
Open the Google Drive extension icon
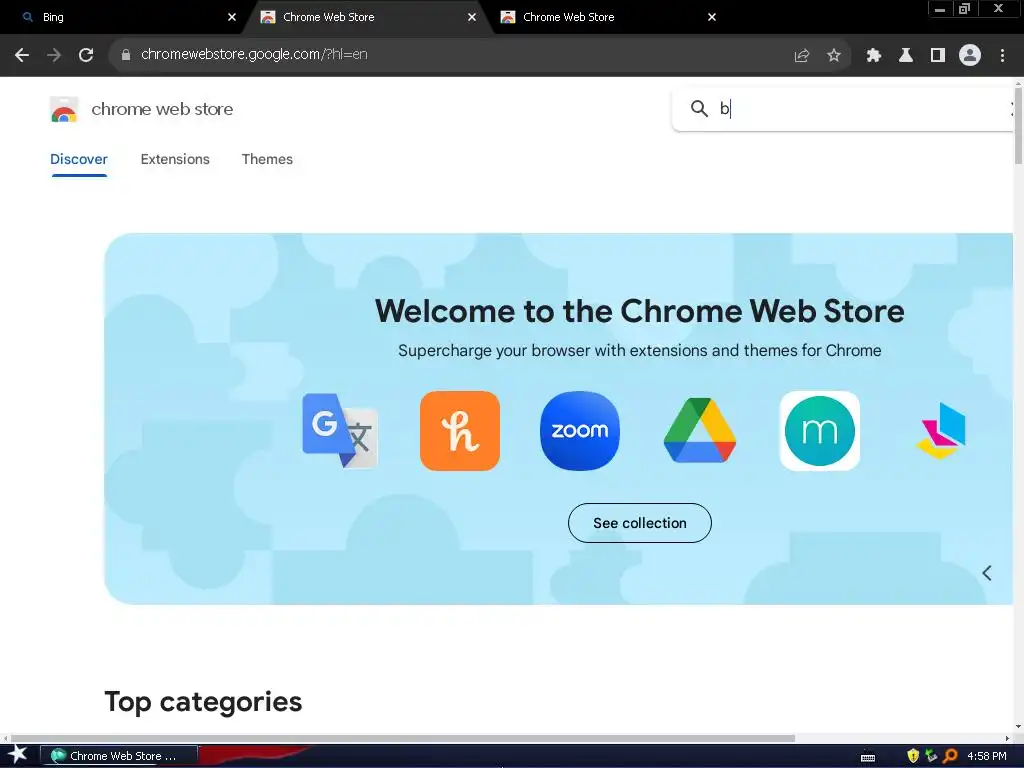[699, 430]
